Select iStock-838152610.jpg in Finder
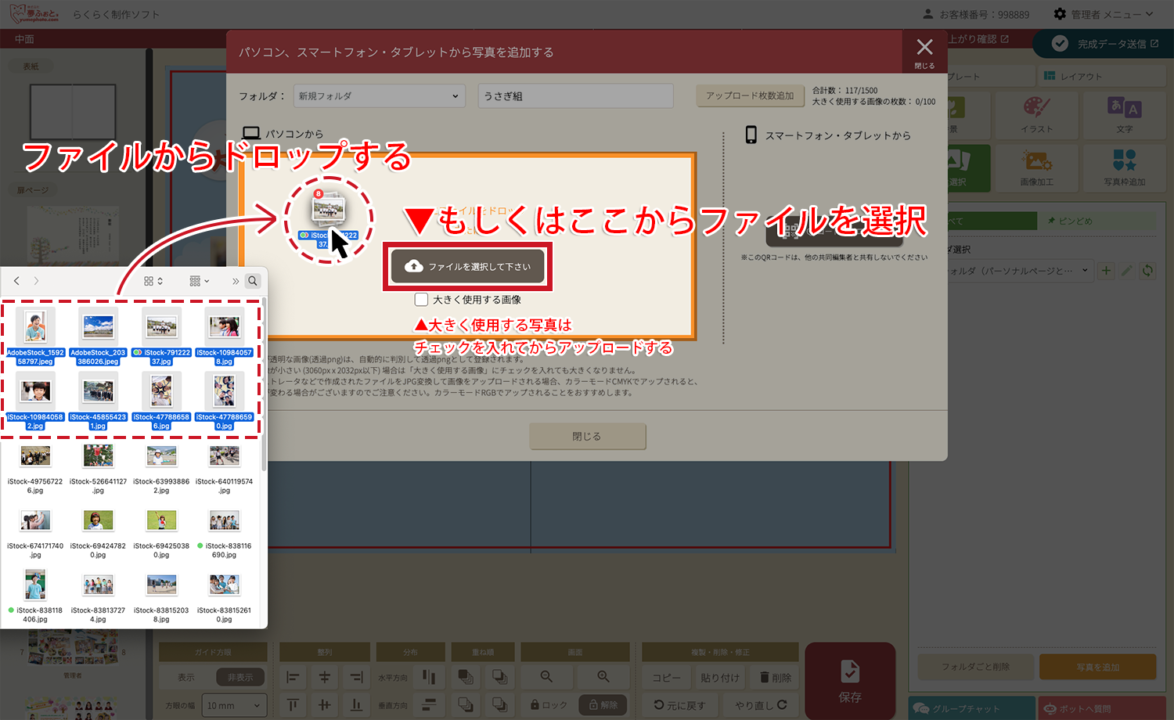This screenshot has width=1174, height=720. pos(224,599)
